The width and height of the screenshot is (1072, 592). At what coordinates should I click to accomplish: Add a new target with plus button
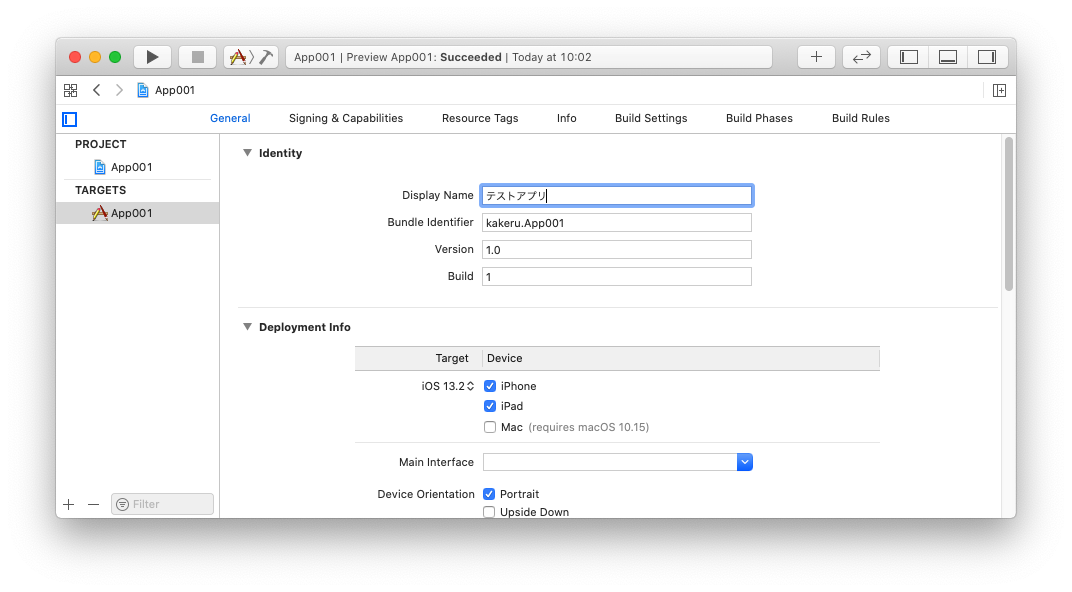(68, 504)
